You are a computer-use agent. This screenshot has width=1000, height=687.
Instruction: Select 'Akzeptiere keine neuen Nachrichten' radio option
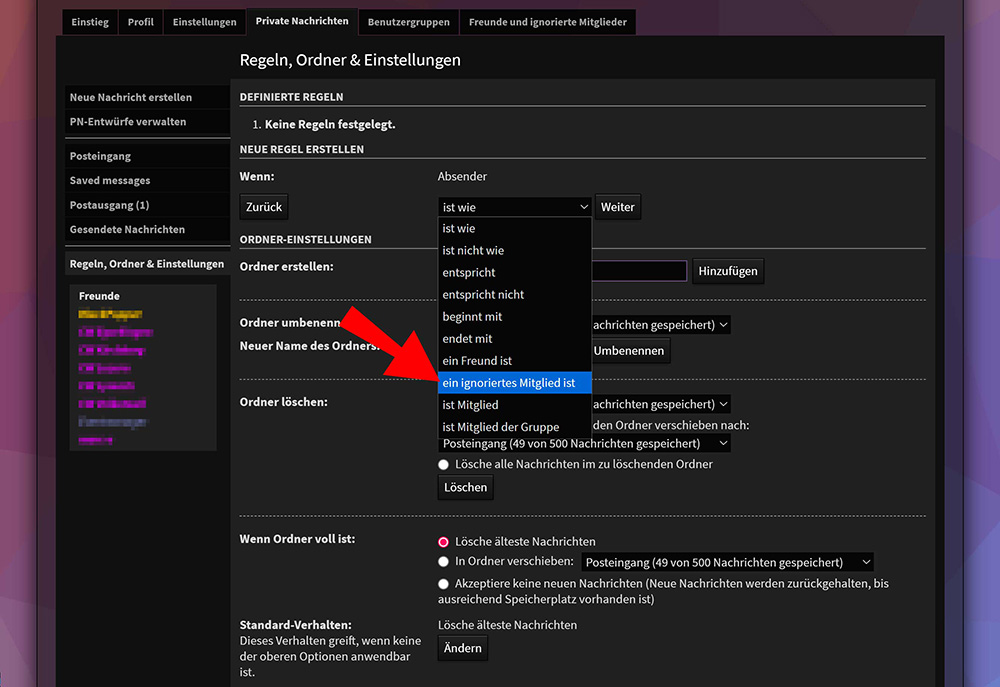pos(444,583)
